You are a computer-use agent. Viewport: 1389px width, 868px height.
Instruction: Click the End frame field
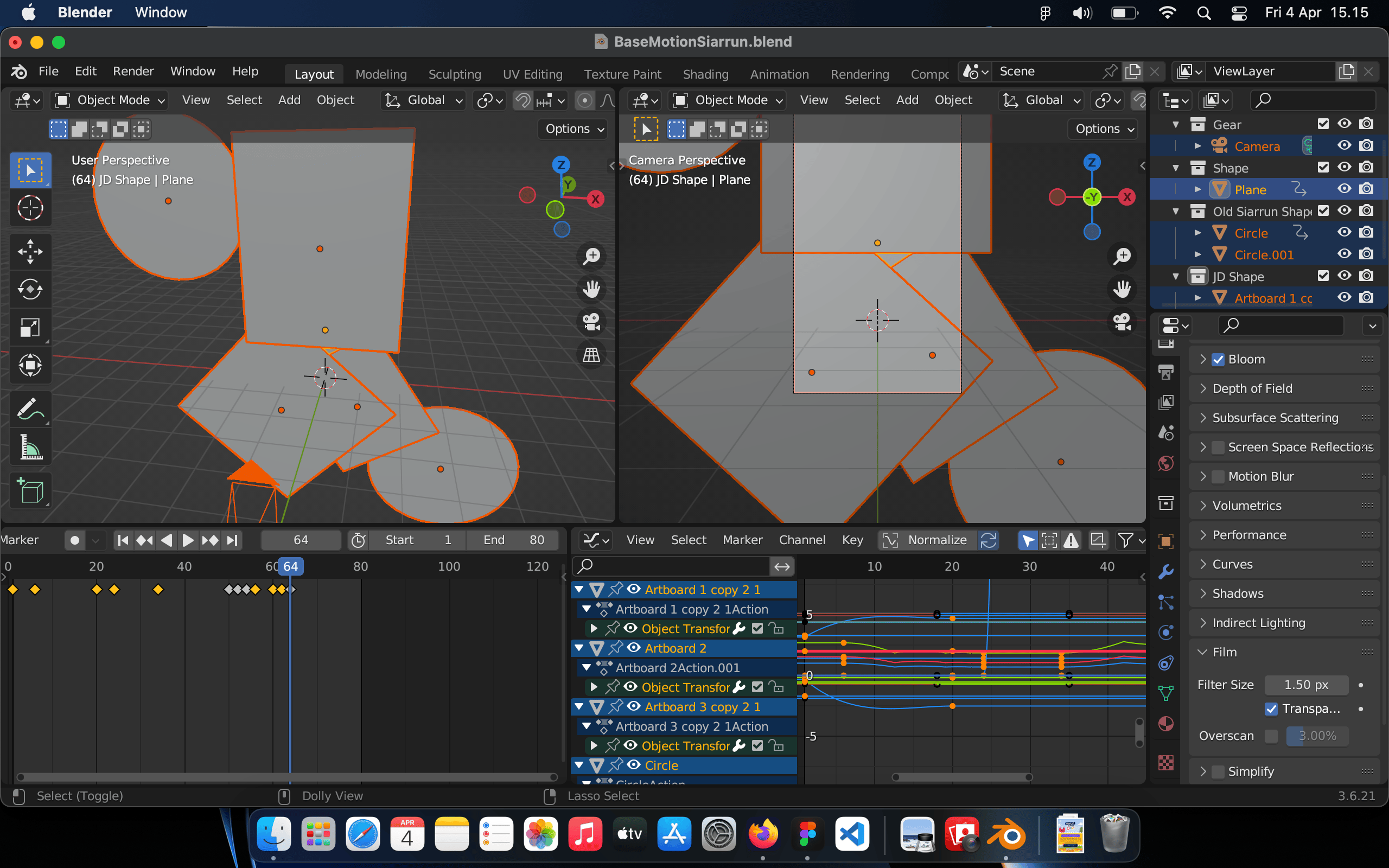click(512, 540)
